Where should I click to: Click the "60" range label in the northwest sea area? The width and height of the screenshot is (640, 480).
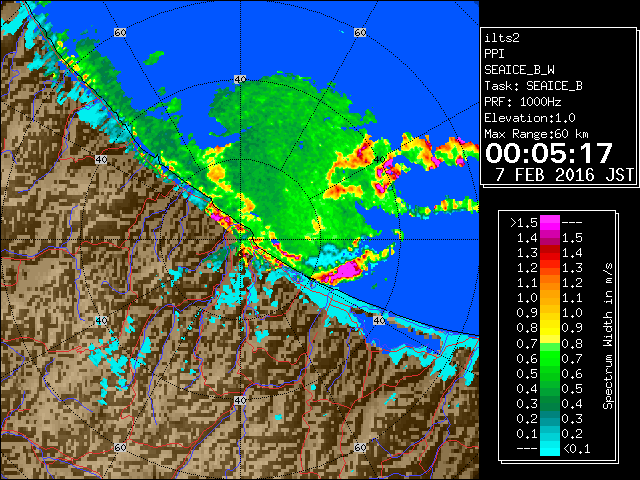[x=120, y=32]
